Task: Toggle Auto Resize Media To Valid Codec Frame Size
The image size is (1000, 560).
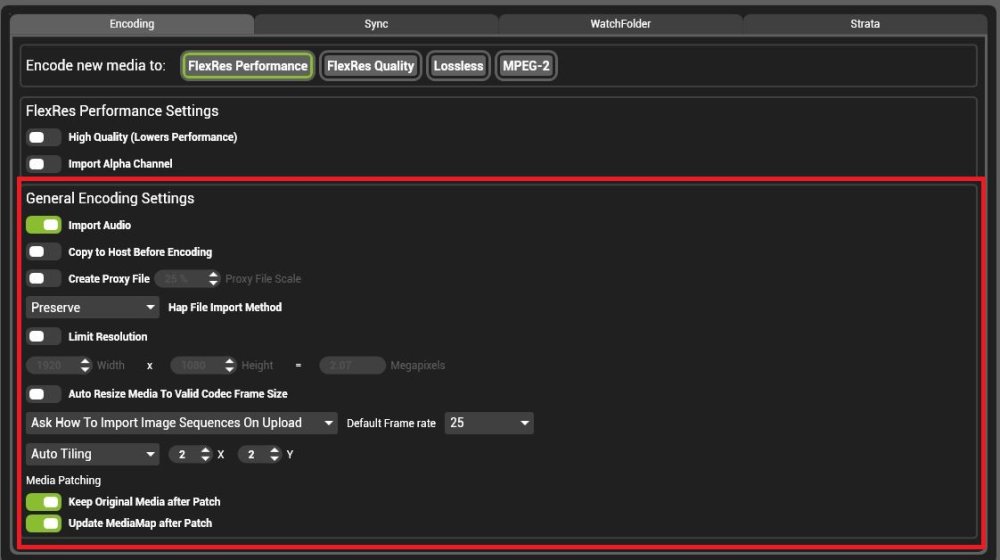Action: (43, 394)
